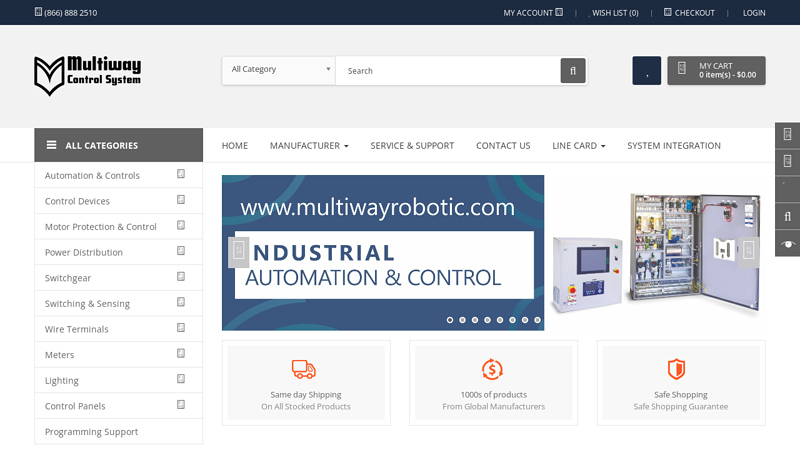Select the seventh banner slide dot
The height and width of the screenshot is (450, 800).
(525, 320)
